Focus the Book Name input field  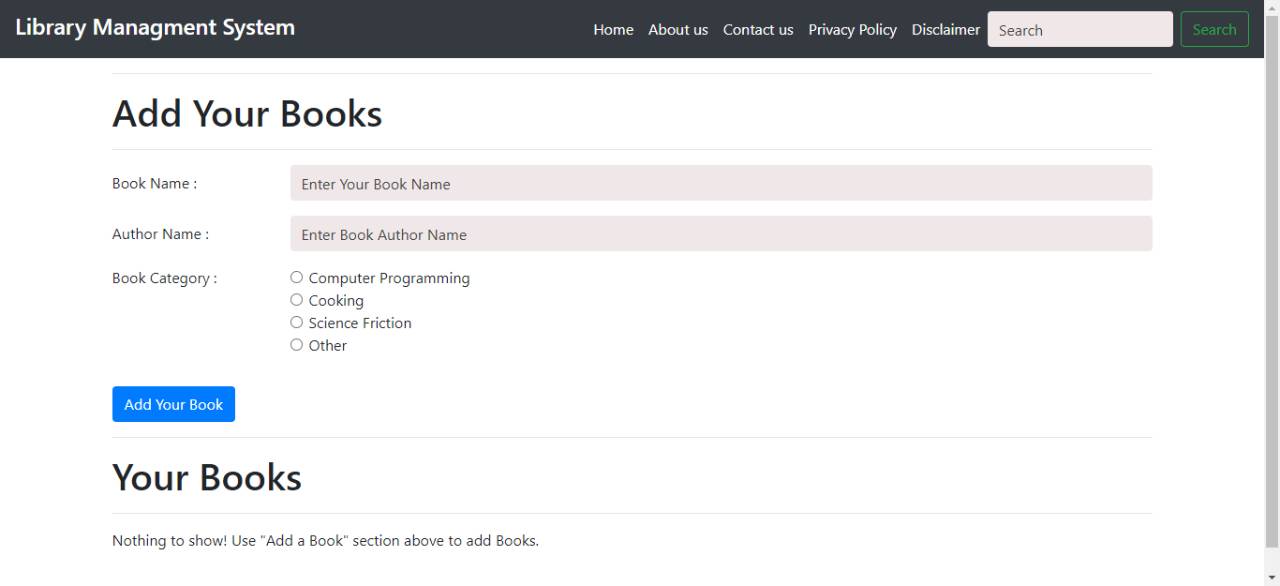(721, 183)
